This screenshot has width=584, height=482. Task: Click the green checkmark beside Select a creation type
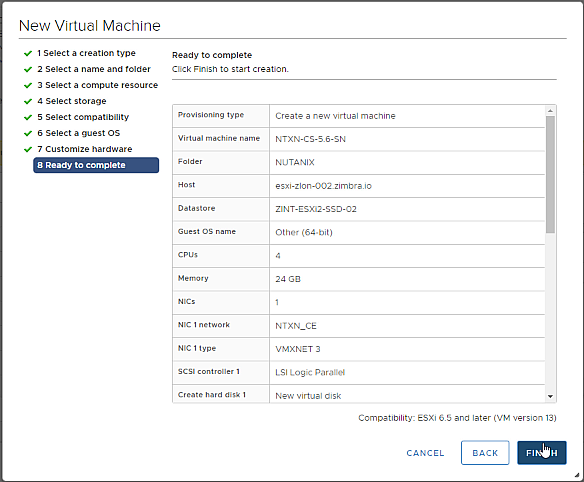pos(28,54)
